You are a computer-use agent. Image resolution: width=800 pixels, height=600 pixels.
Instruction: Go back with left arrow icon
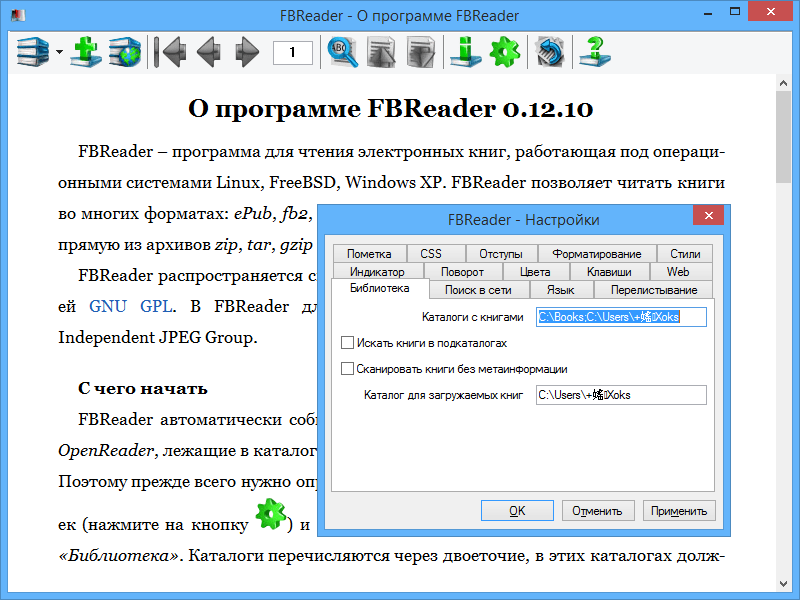(x=209, y=52)
